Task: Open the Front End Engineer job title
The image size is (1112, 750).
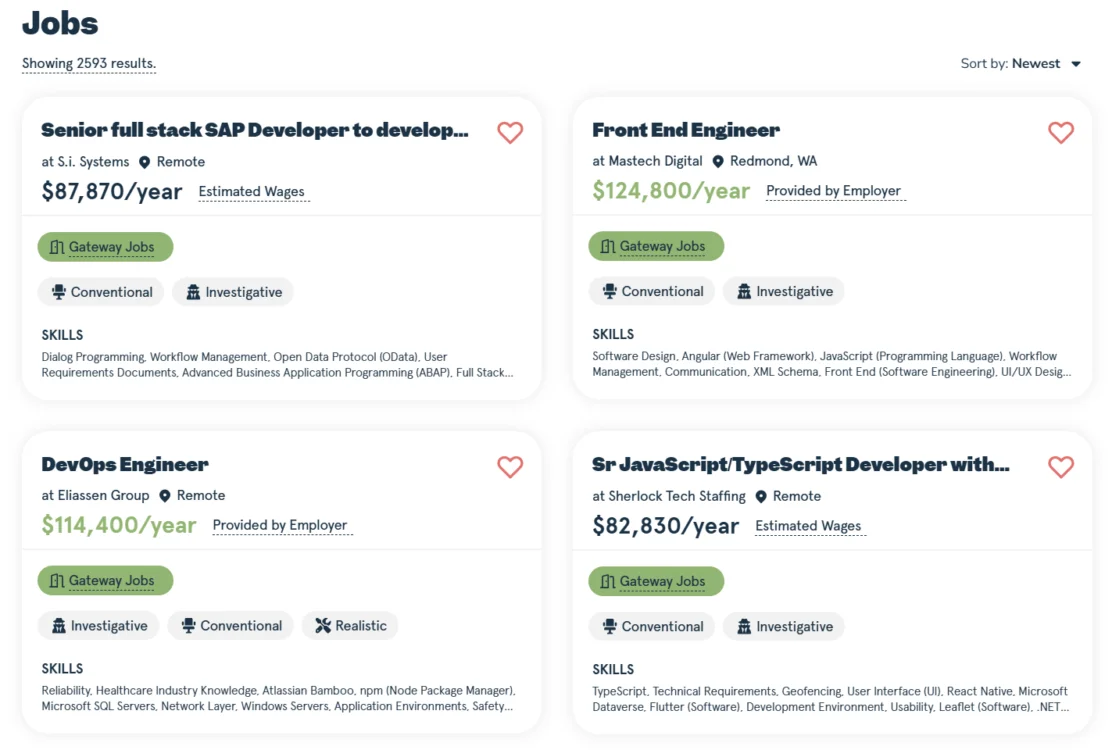Action: pyautogui.click(x=686, y=130)
